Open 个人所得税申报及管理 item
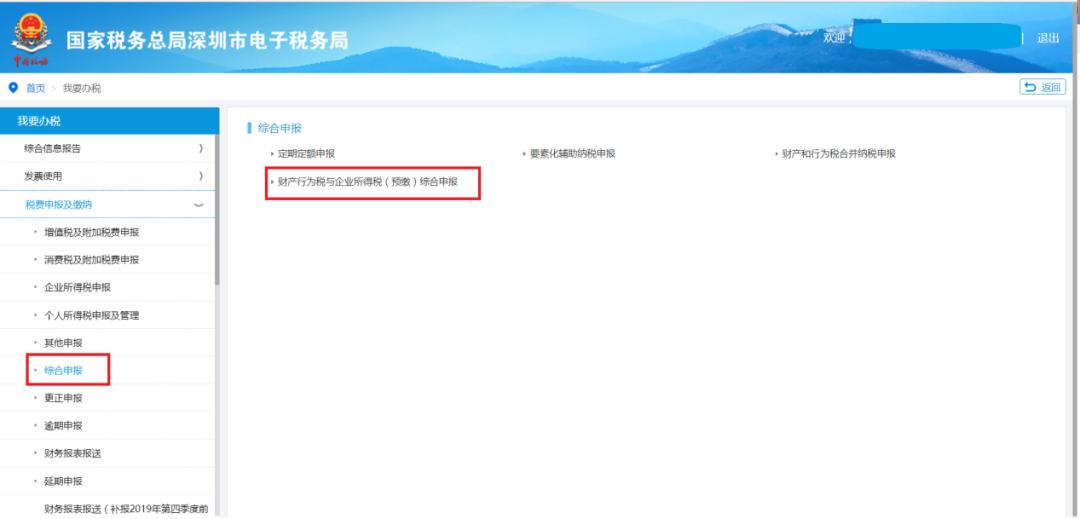The height and width of the screenshot is (519, 1080). pyautogui.click(x=92, y=316)
